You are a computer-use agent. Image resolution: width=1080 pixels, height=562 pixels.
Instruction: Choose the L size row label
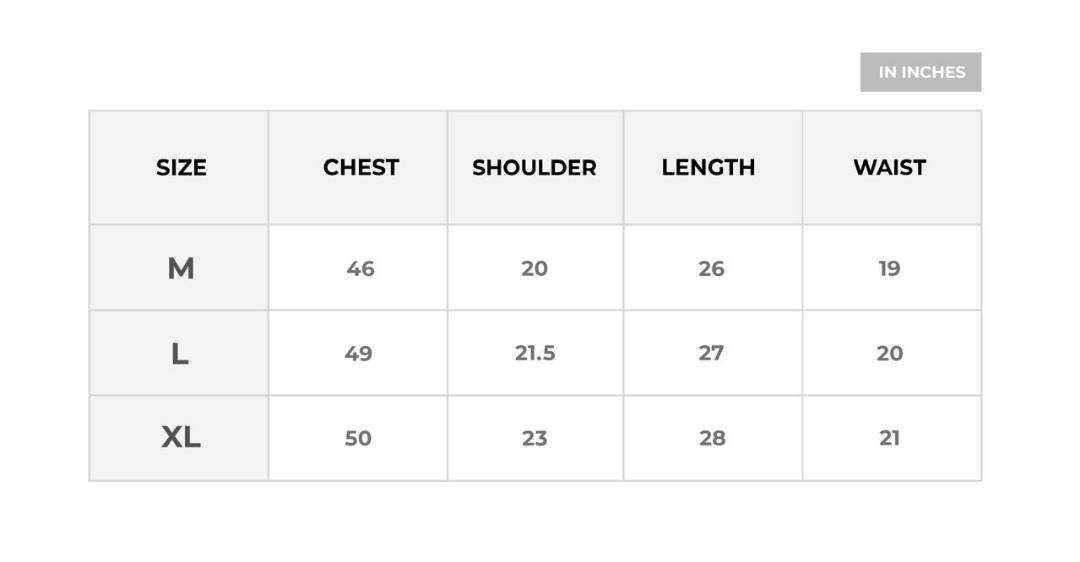click(x=180, y=353)
